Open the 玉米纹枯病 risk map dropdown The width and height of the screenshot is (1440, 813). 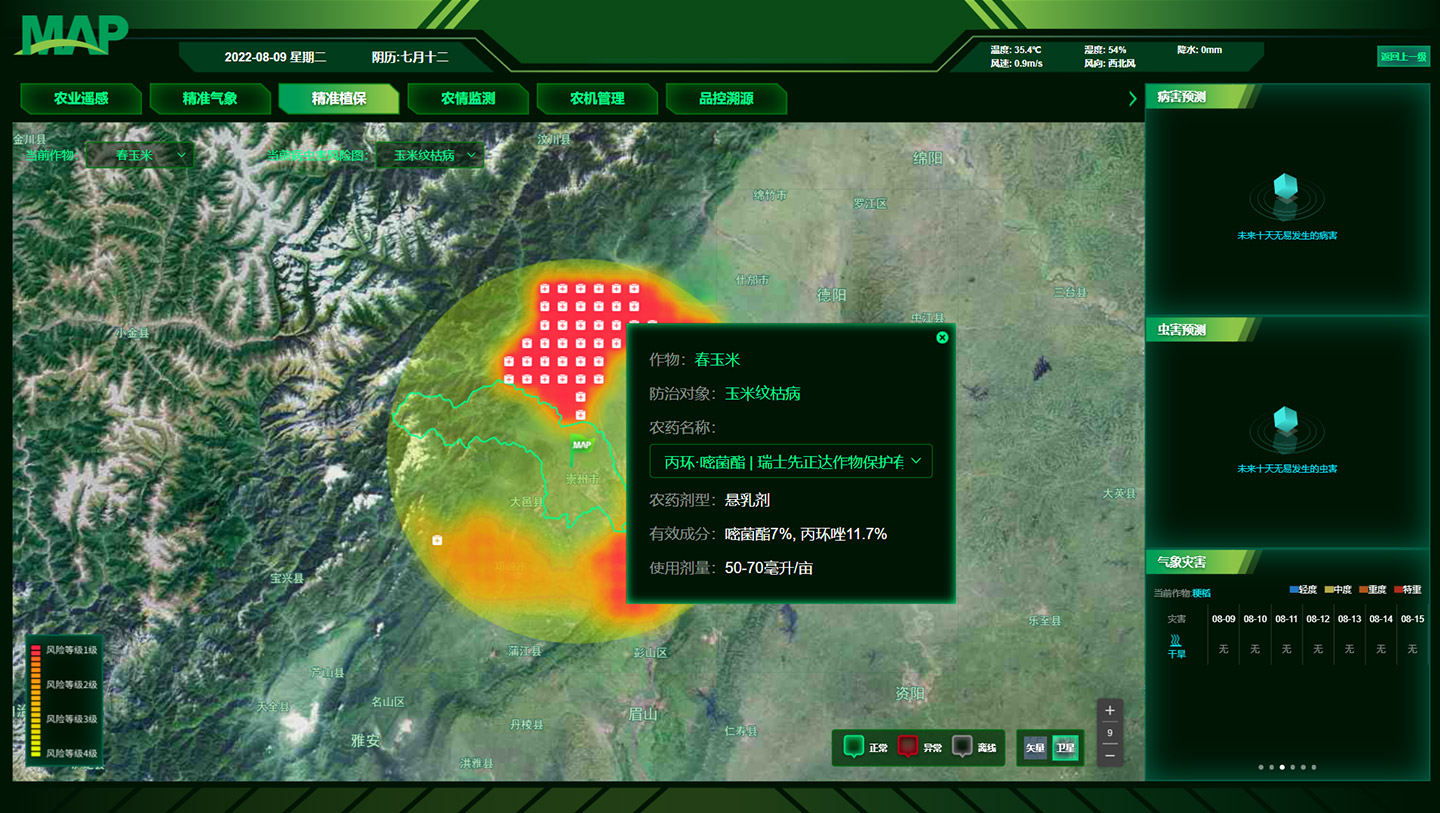click(x=431, y=155)
